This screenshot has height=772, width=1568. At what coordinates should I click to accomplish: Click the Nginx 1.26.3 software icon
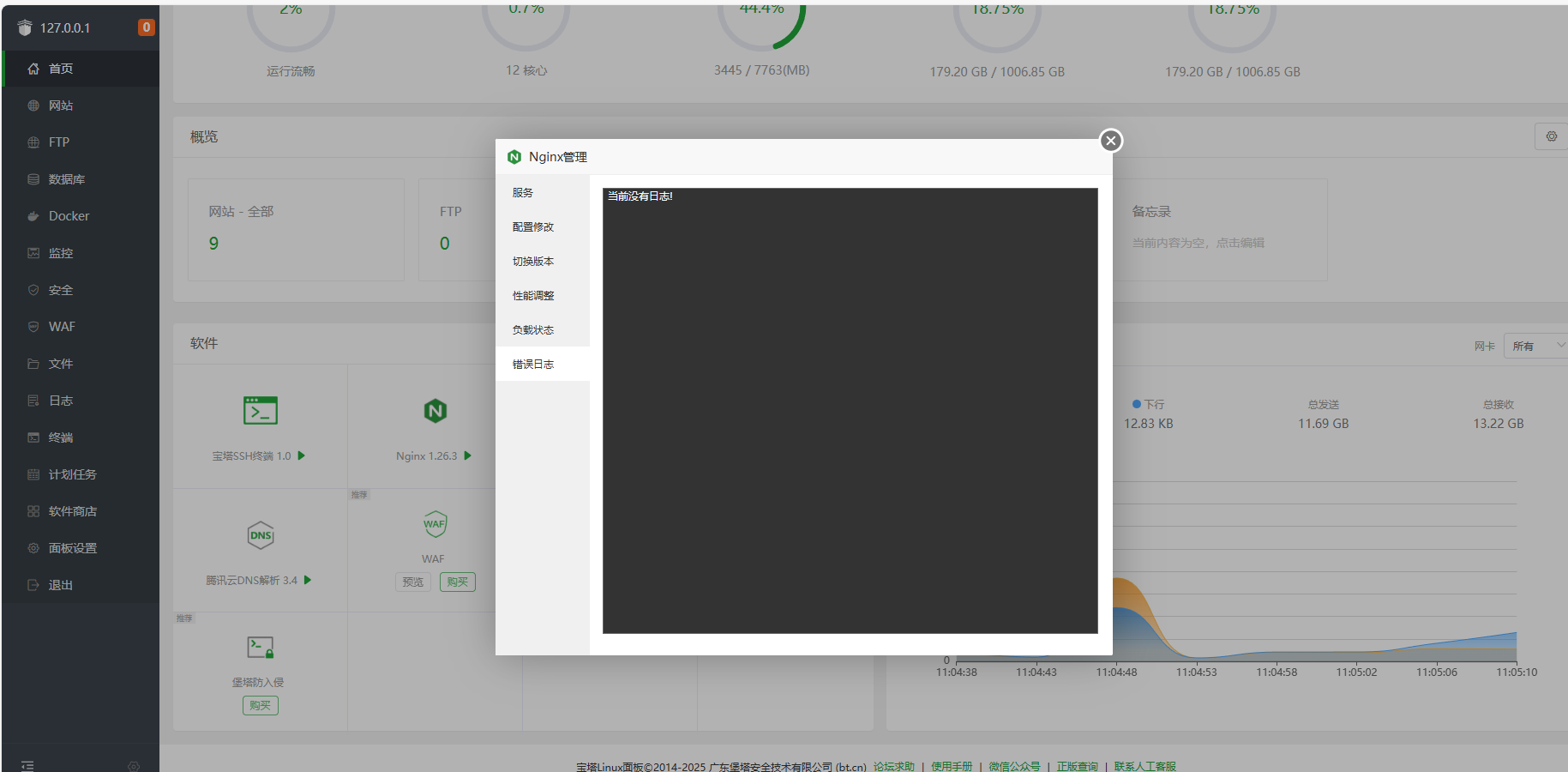pos(435,411)
